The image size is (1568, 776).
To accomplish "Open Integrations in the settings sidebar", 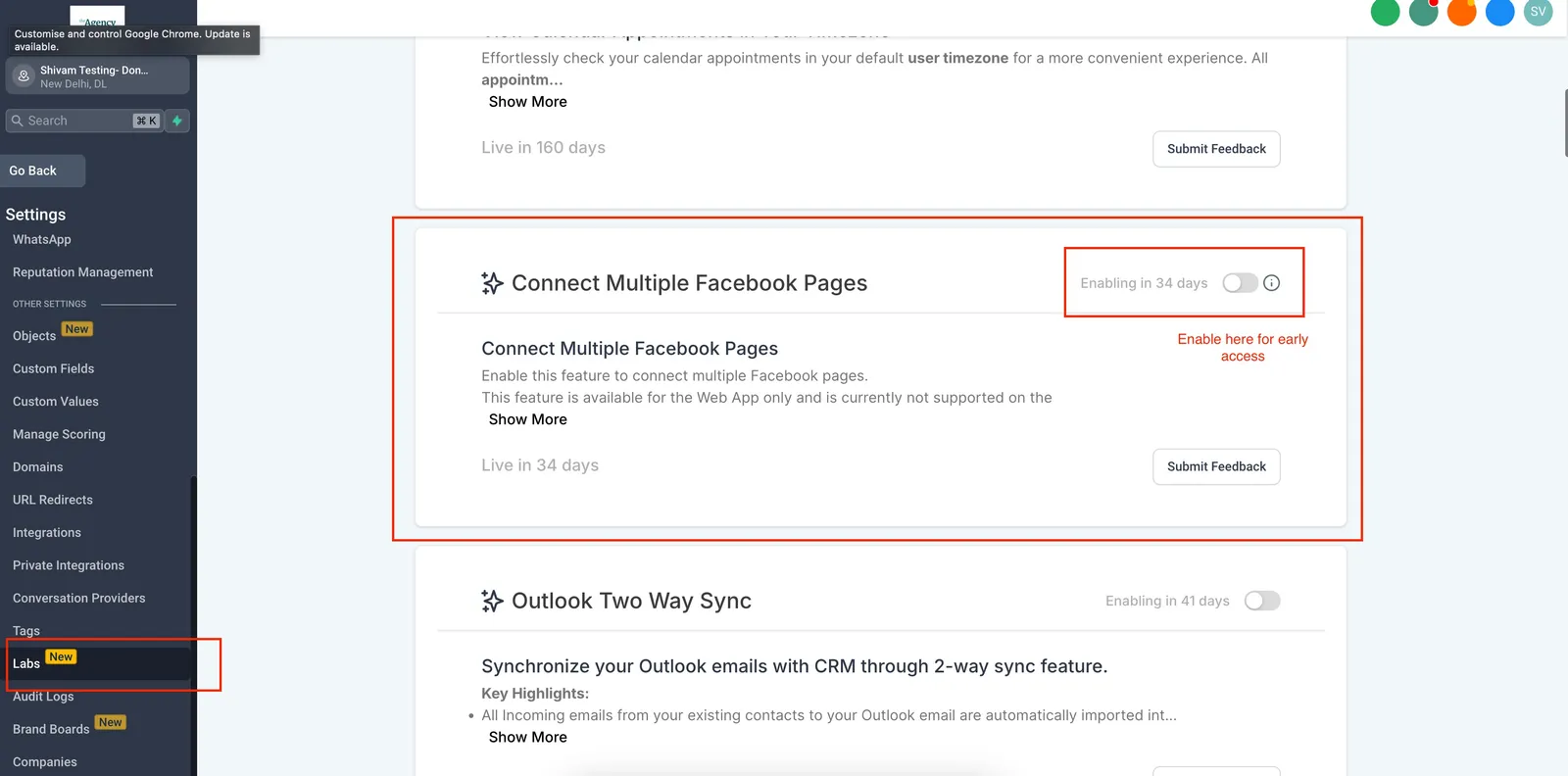I will coord(47,533).
